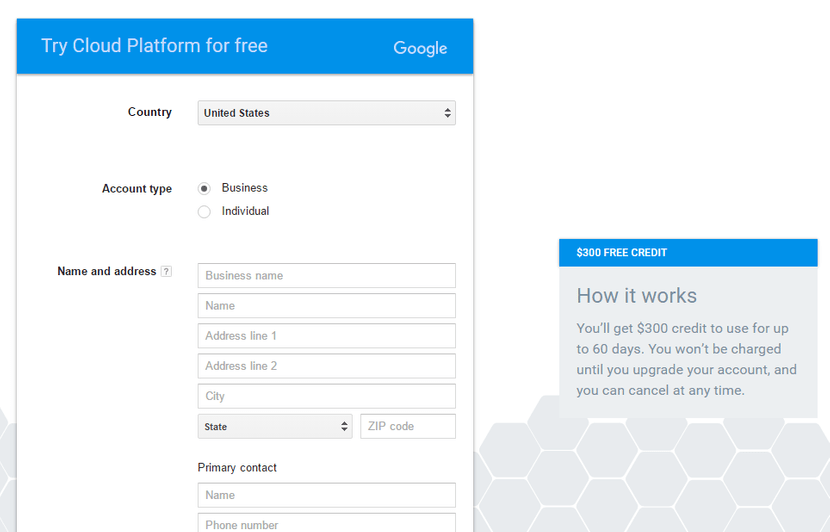Click the ZIP code field

pos(408,426)
